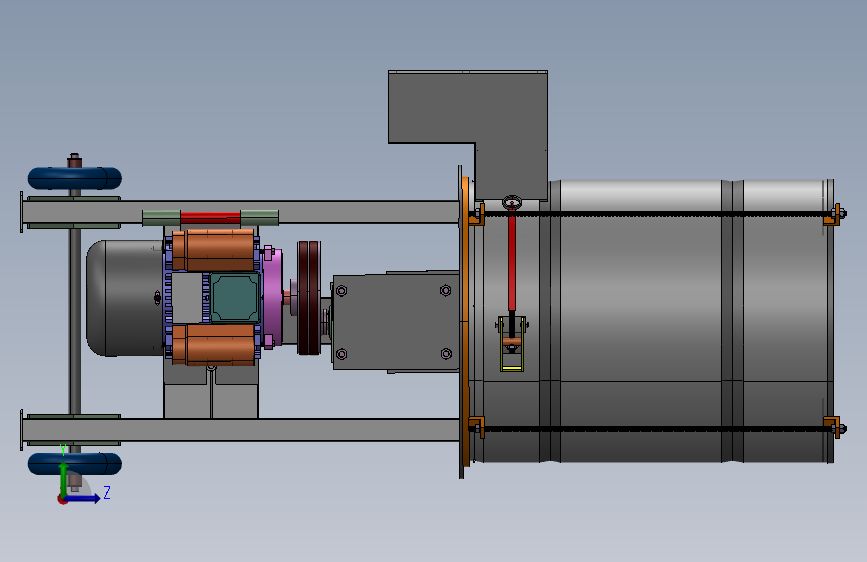
Task: Select the orange bracket at the drum's top right
Action: pos(832,214)
